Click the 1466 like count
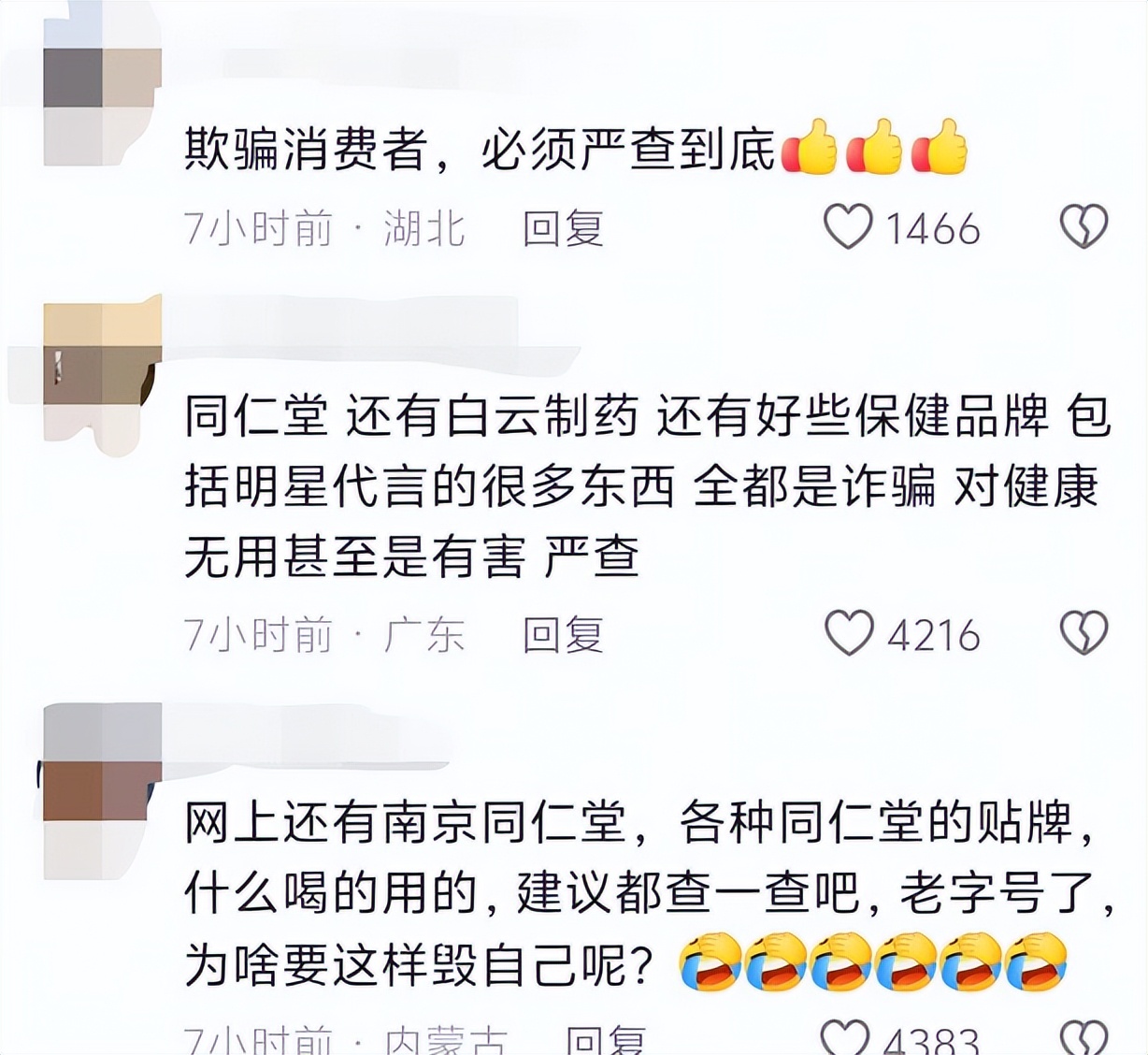The image size is (1148, 1055). pyautogui.click(x=933, y=229)
